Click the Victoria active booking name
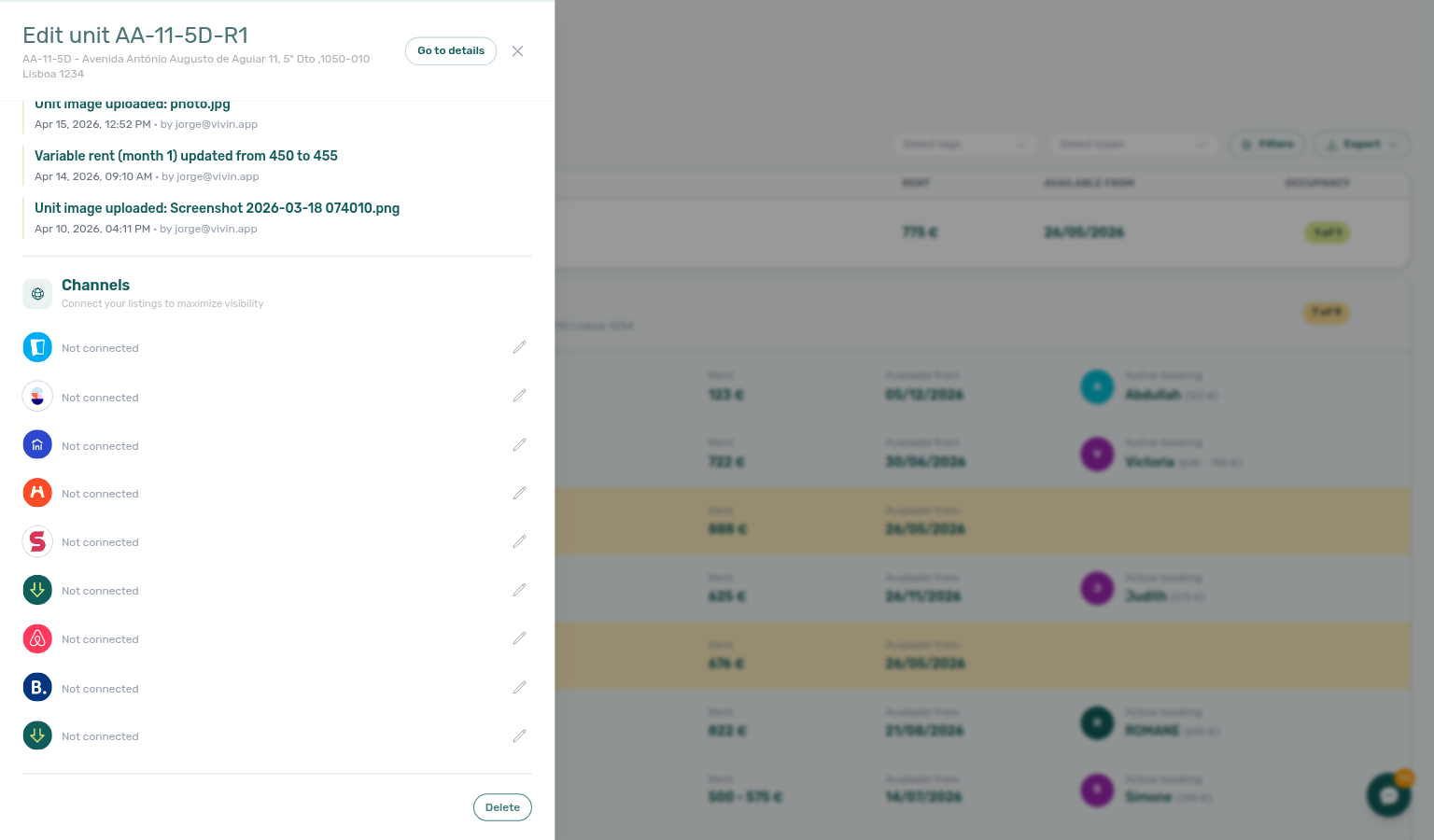The height and width of the screenshot is (840, 1434). pos(1150,462)
